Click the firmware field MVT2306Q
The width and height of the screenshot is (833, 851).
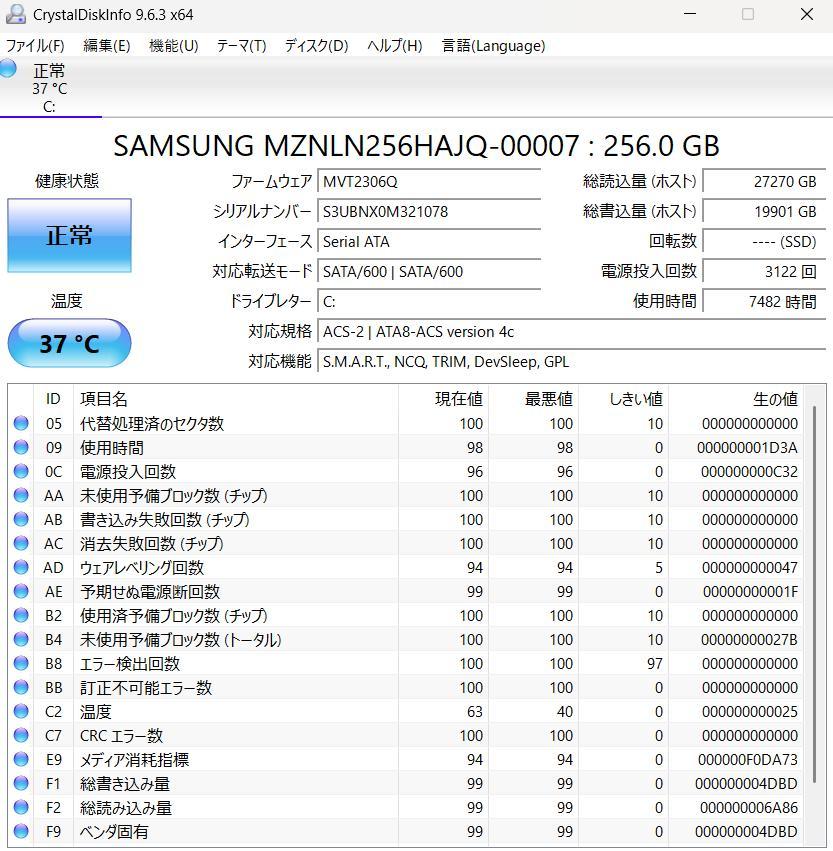click(429, 181)
